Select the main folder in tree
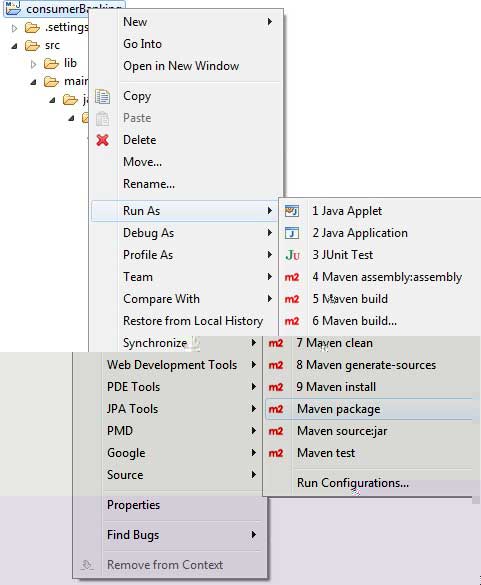This screenshot has width=481, height=585. tap(76, 81)
